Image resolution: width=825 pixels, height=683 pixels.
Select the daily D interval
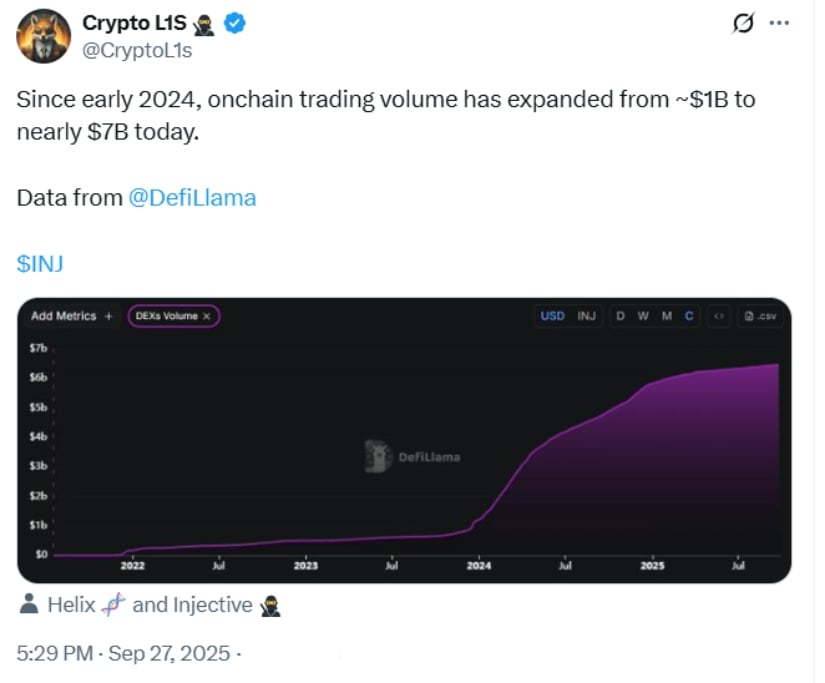pyautogui.click(x=620, y=316)
